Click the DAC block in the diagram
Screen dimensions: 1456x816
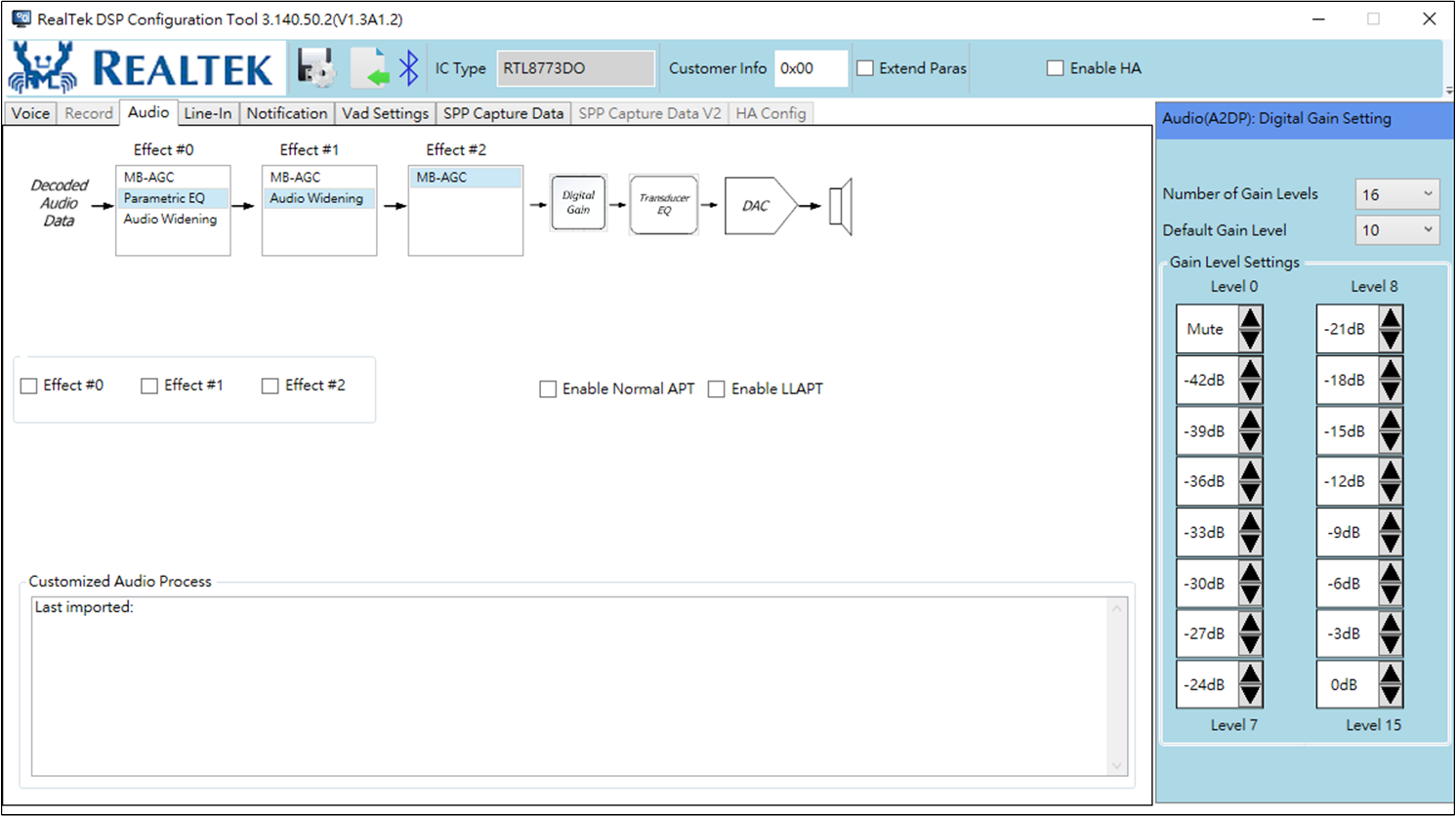(x=761, y=205)
